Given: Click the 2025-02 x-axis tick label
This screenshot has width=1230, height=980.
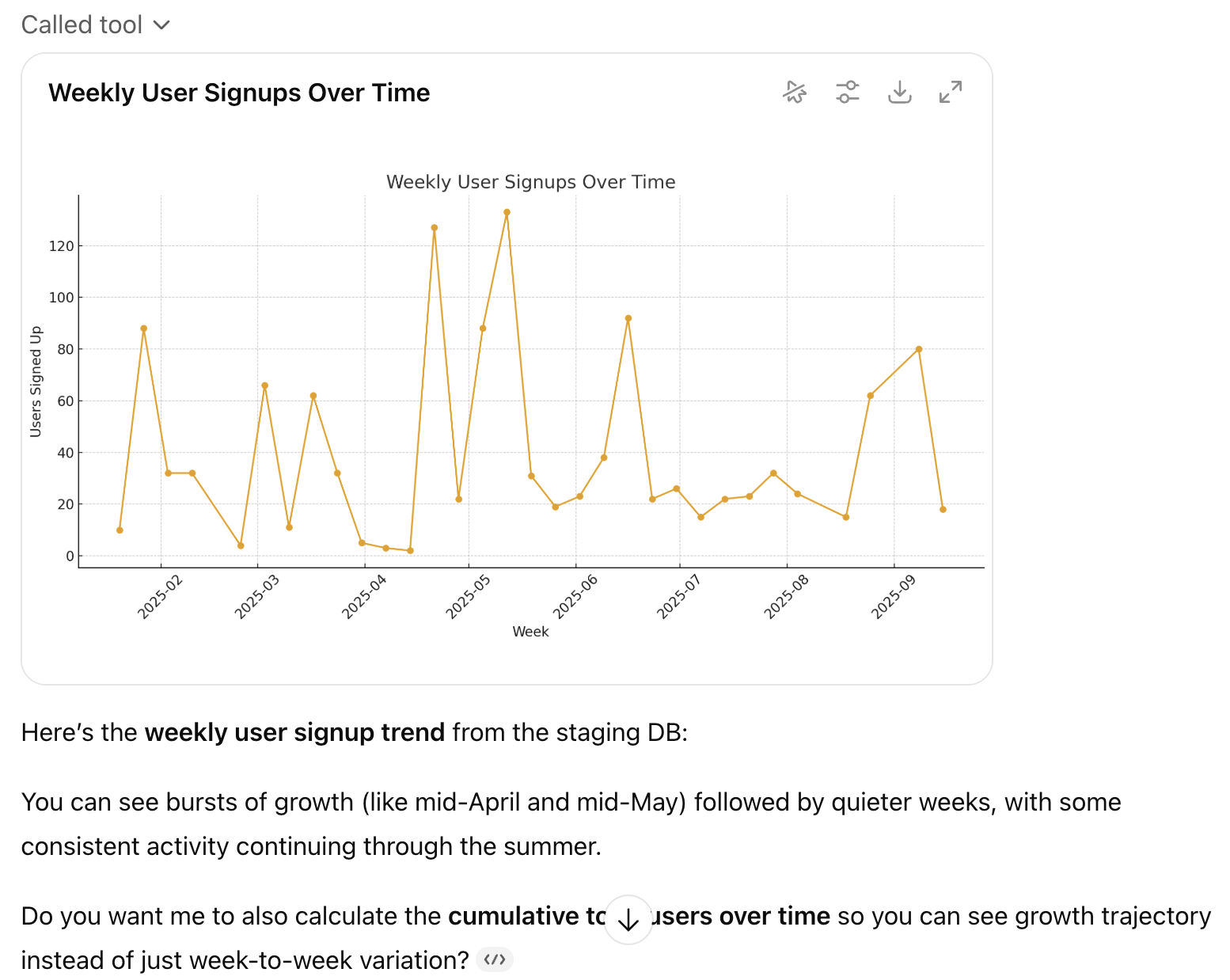Looking at the screenshot, I should tap(160, 597).
